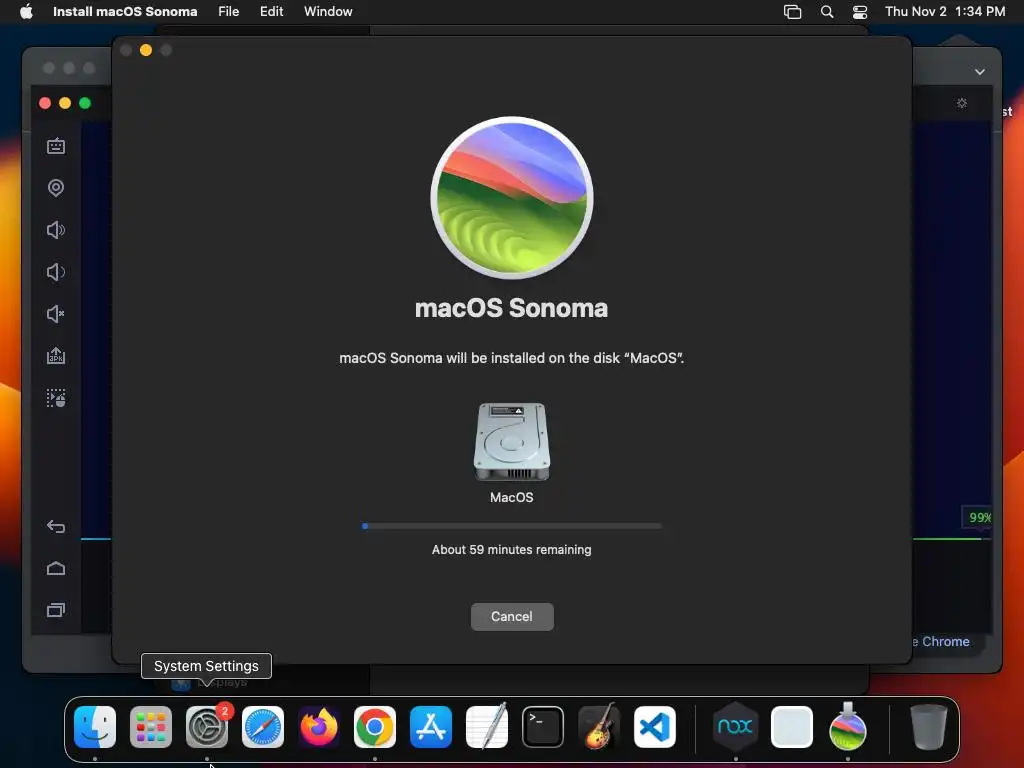Expand the chevron in the background window
1024x768 pixels.
pos(980,72)
